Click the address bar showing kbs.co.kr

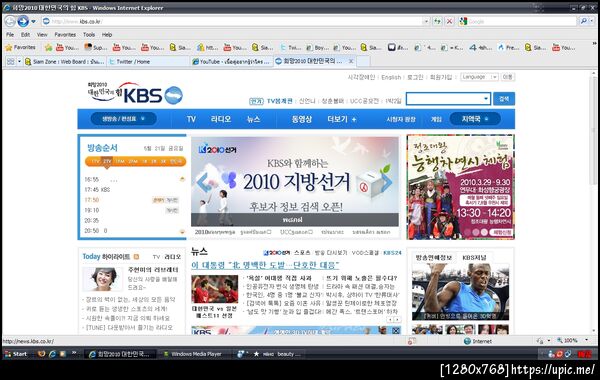[233, 21]
